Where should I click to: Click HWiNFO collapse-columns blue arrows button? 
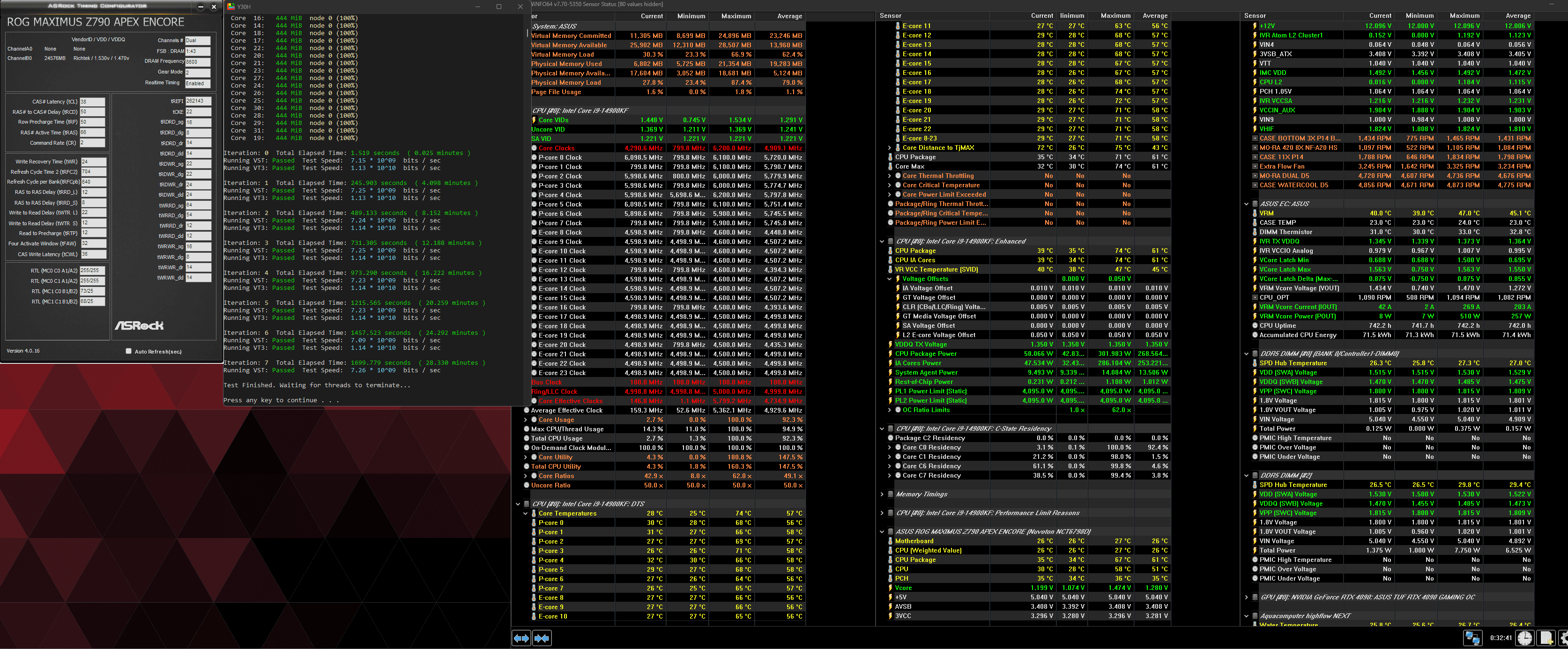[542, 638]
